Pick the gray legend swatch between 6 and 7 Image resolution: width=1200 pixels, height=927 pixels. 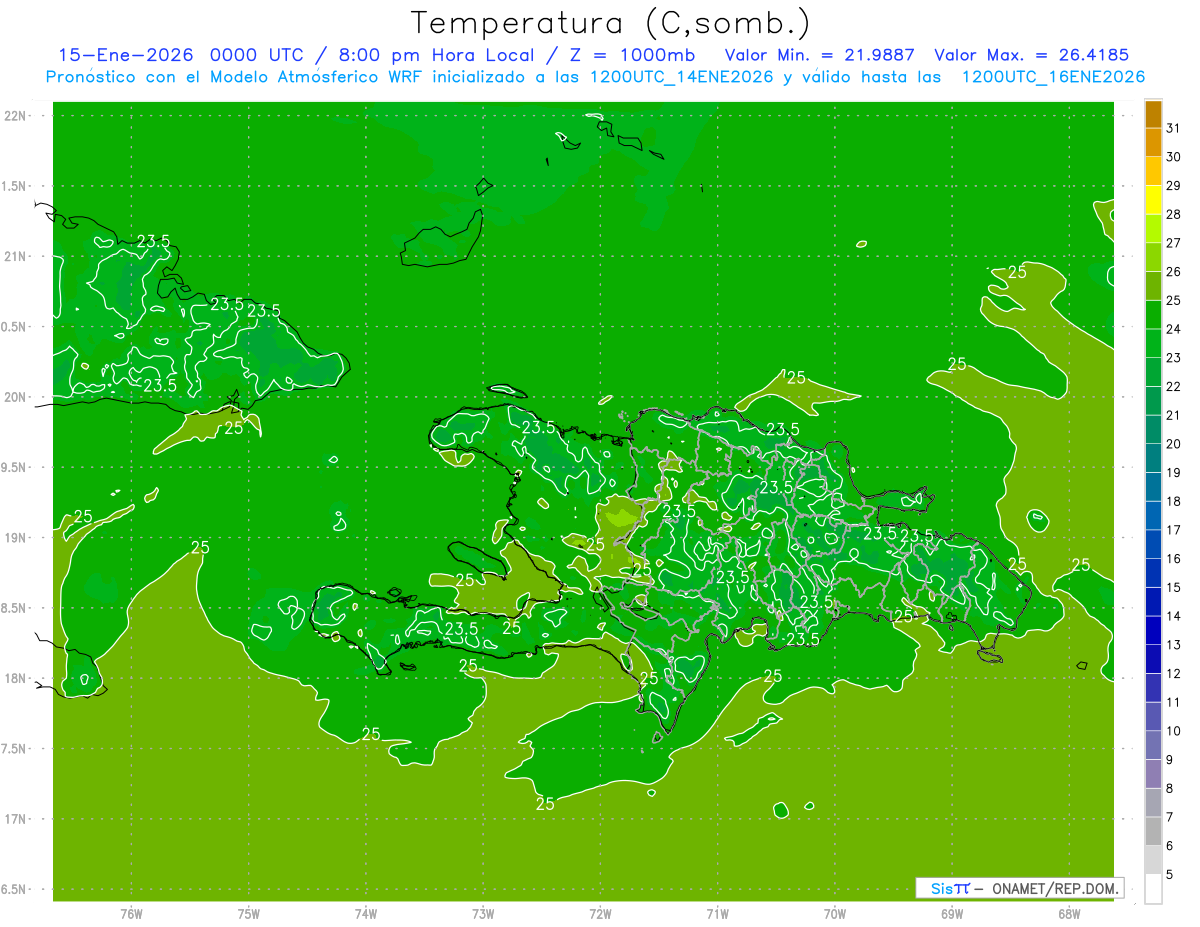1153,831
